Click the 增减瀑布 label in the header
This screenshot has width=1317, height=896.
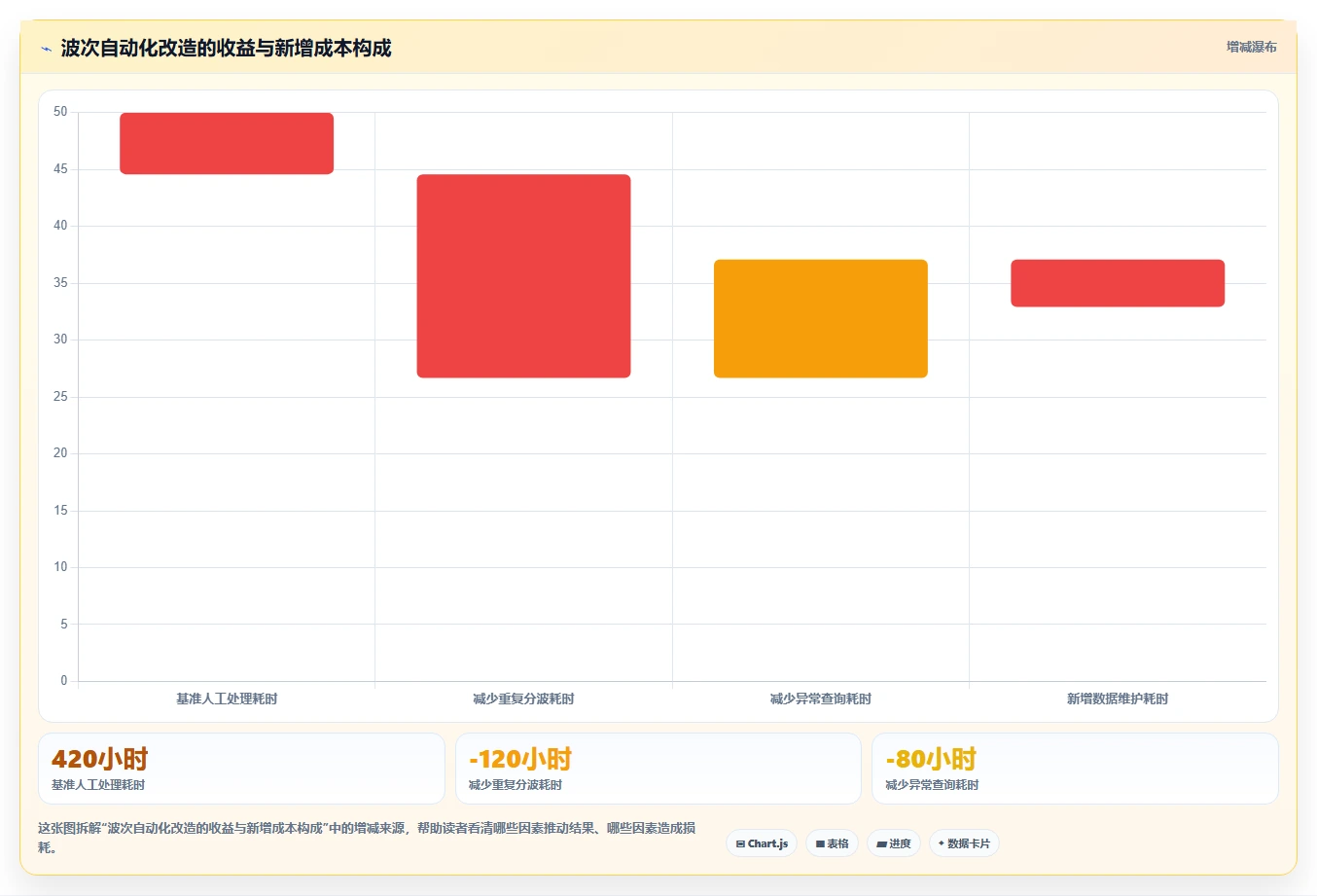(x=1251, y=47)
